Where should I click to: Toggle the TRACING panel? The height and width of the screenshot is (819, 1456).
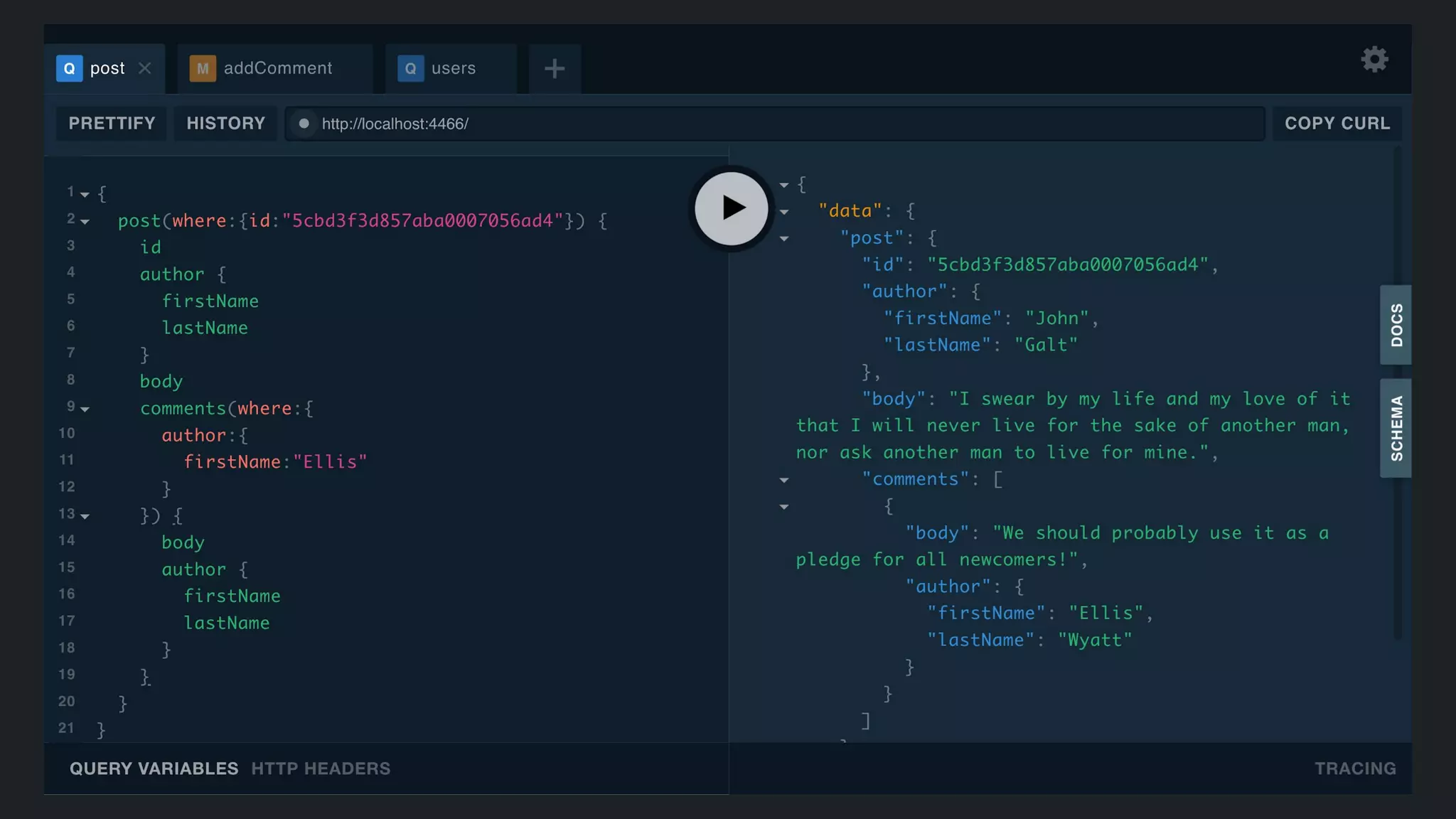click(1354, 769)
